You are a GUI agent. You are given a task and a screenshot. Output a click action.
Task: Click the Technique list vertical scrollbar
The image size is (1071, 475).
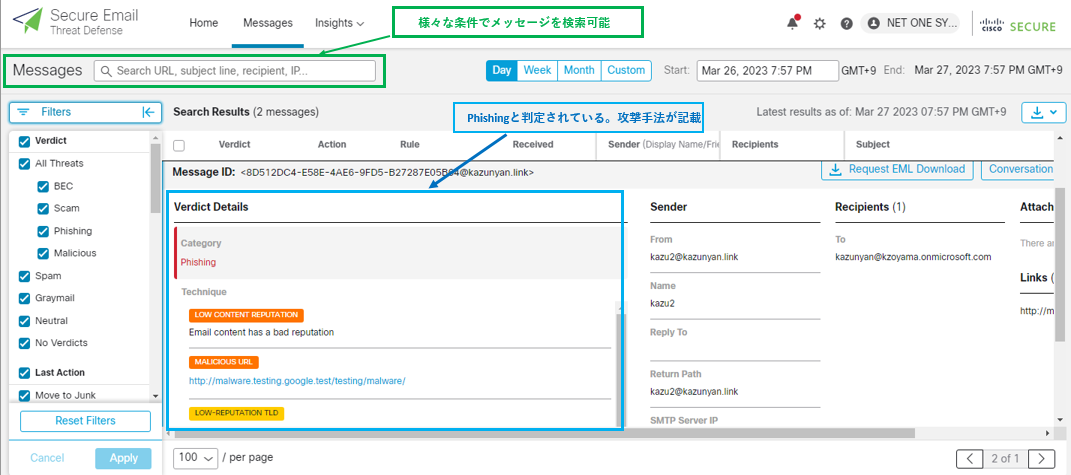pos(619,369)
